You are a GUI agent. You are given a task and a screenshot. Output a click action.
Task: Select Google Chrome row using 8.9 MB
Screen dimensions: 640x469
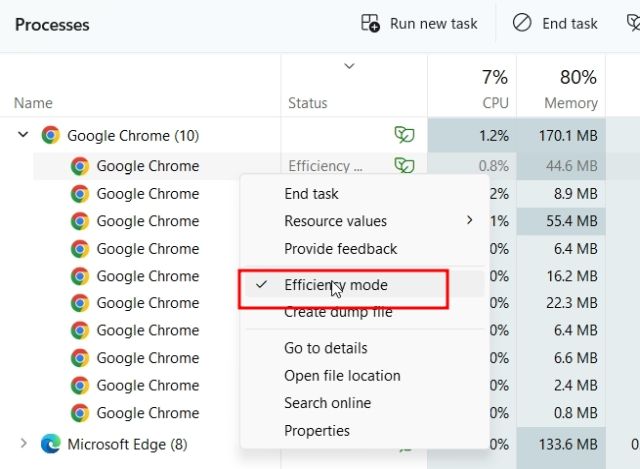click(x=148, y=194)
